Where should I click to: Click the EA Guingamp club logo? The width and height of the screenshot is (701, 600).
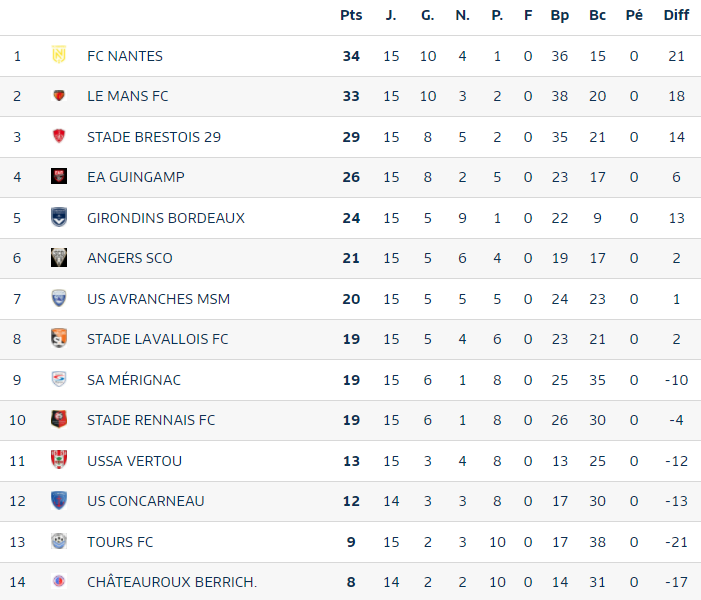pos(59,176)
